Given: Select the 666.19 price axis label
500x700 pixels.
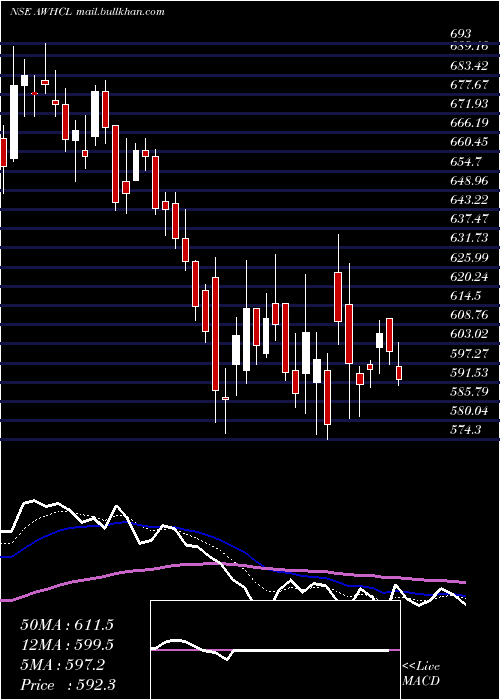Looking at the screenshot, I should (x=469, y=123).
